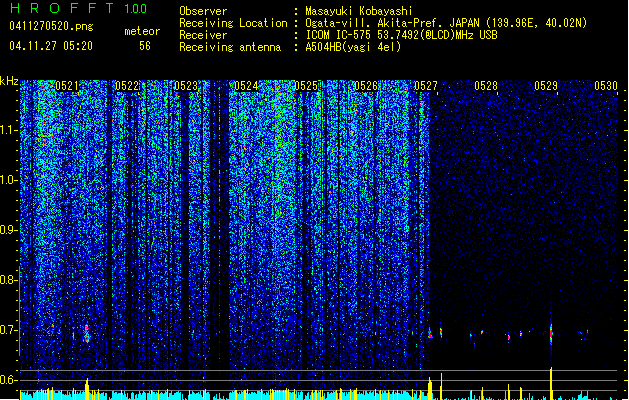Click the 1.1 kHz axis label
Viewport: 629px width, 400px height.
[x=8, y=130]
